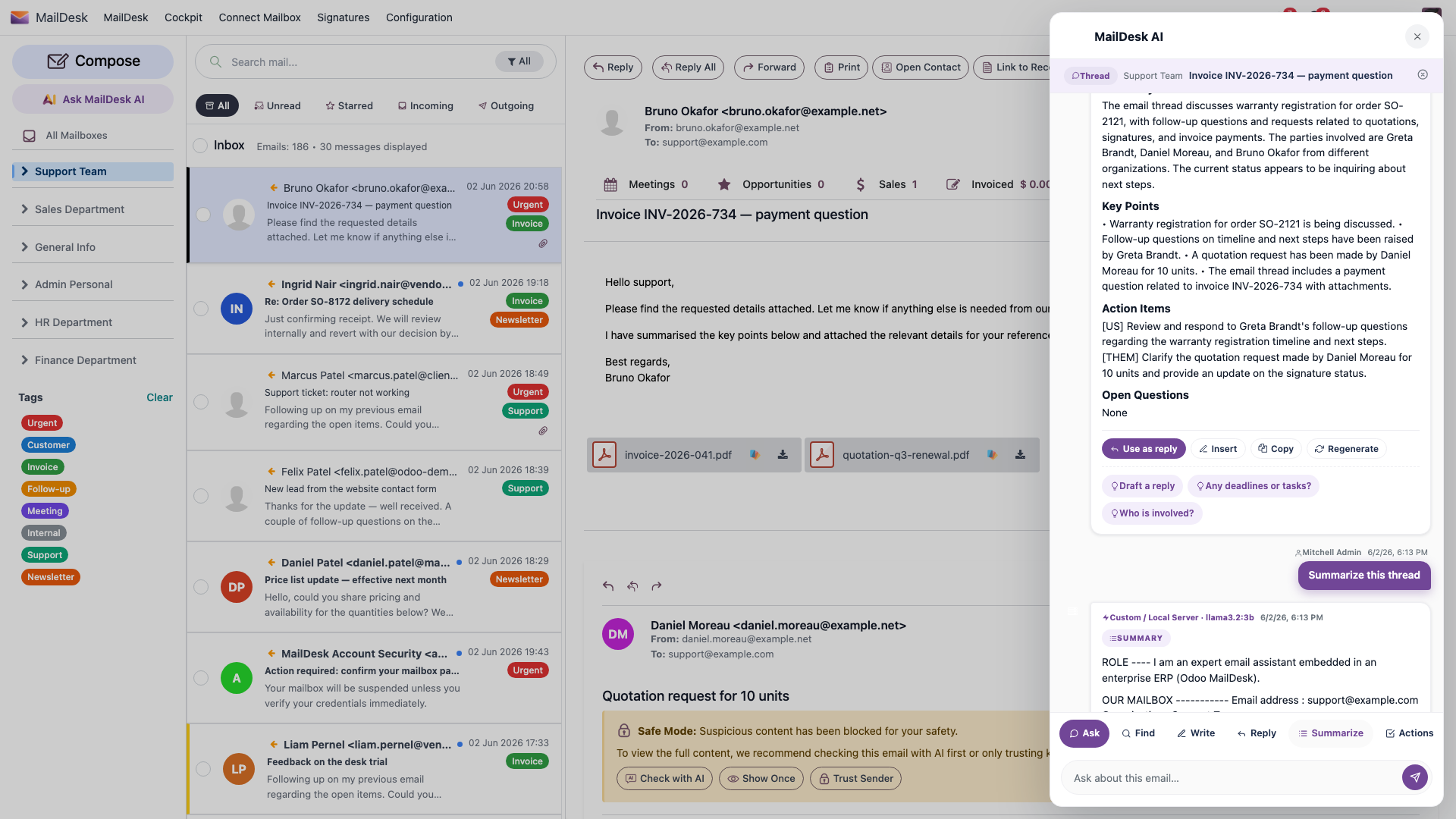Viewport: 1456px width, 819px height.
Task: Click reply arrow above Daniel Moreau email
Action: click(x=608, y=586)
